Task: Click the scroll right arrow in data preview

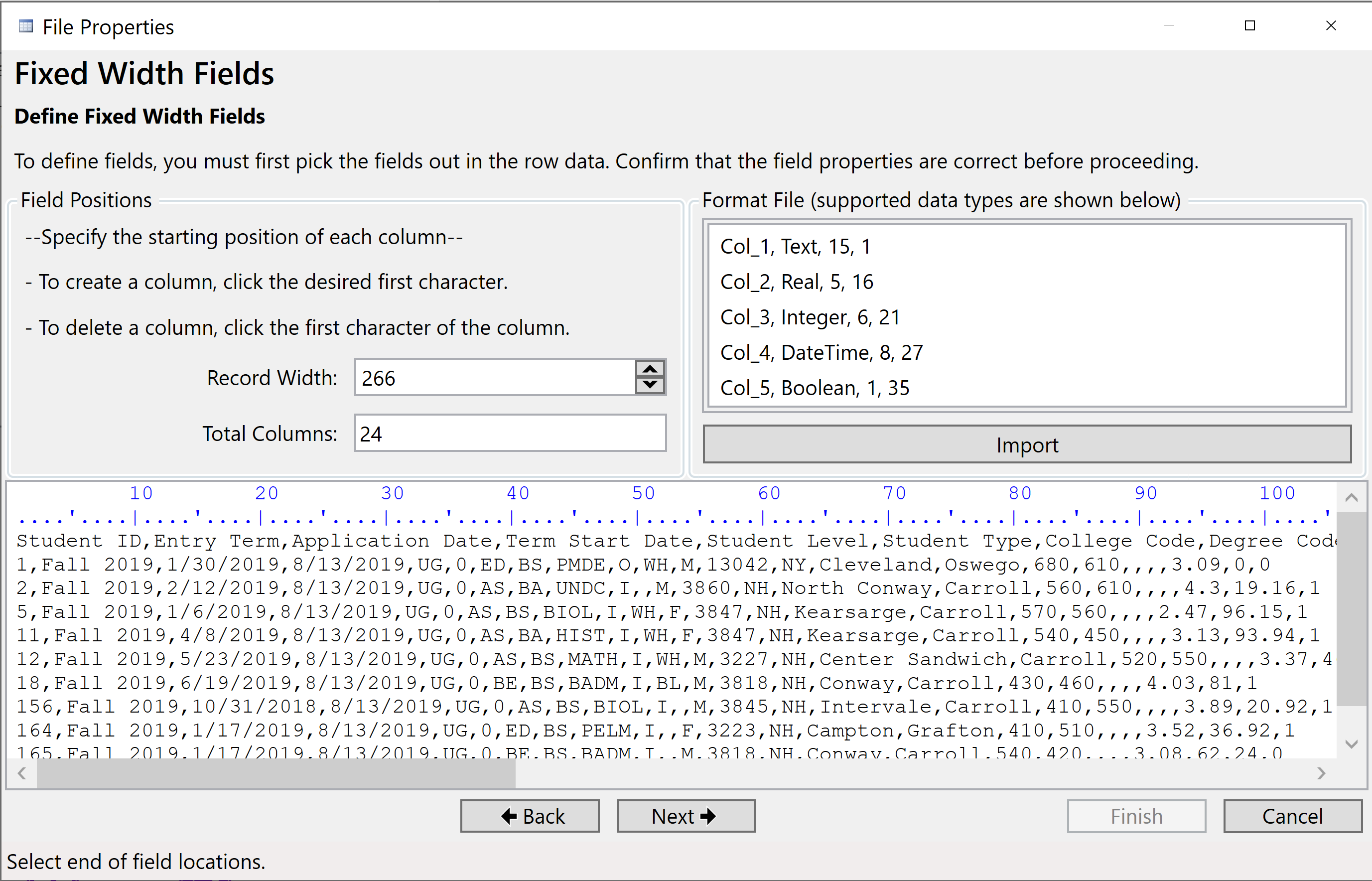Action: (1321, 773)
